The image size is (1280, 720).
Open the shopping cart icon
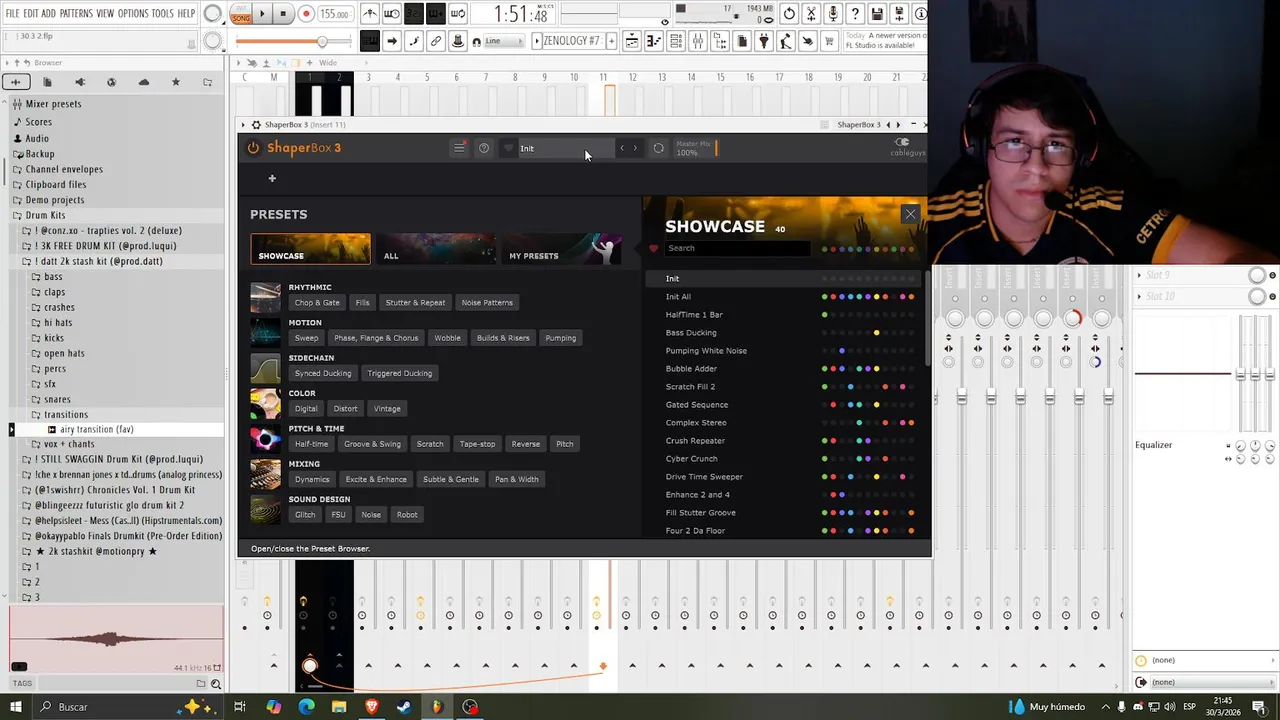[x=829, y=41]
